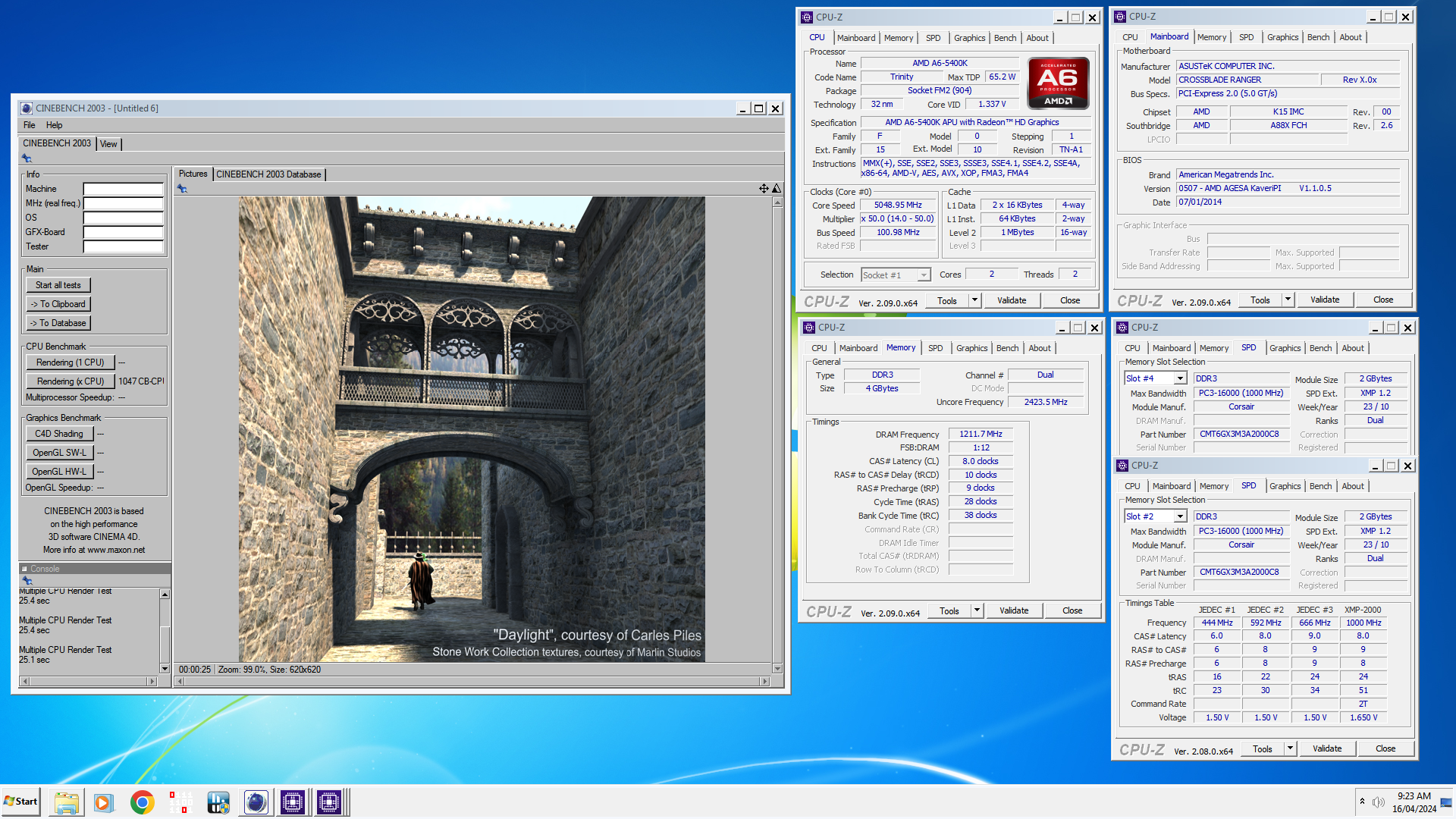This screenshot has width=1456, height=819.
Task: Open the File menu in CINEBENCH
Action: (x=30, y=125)
